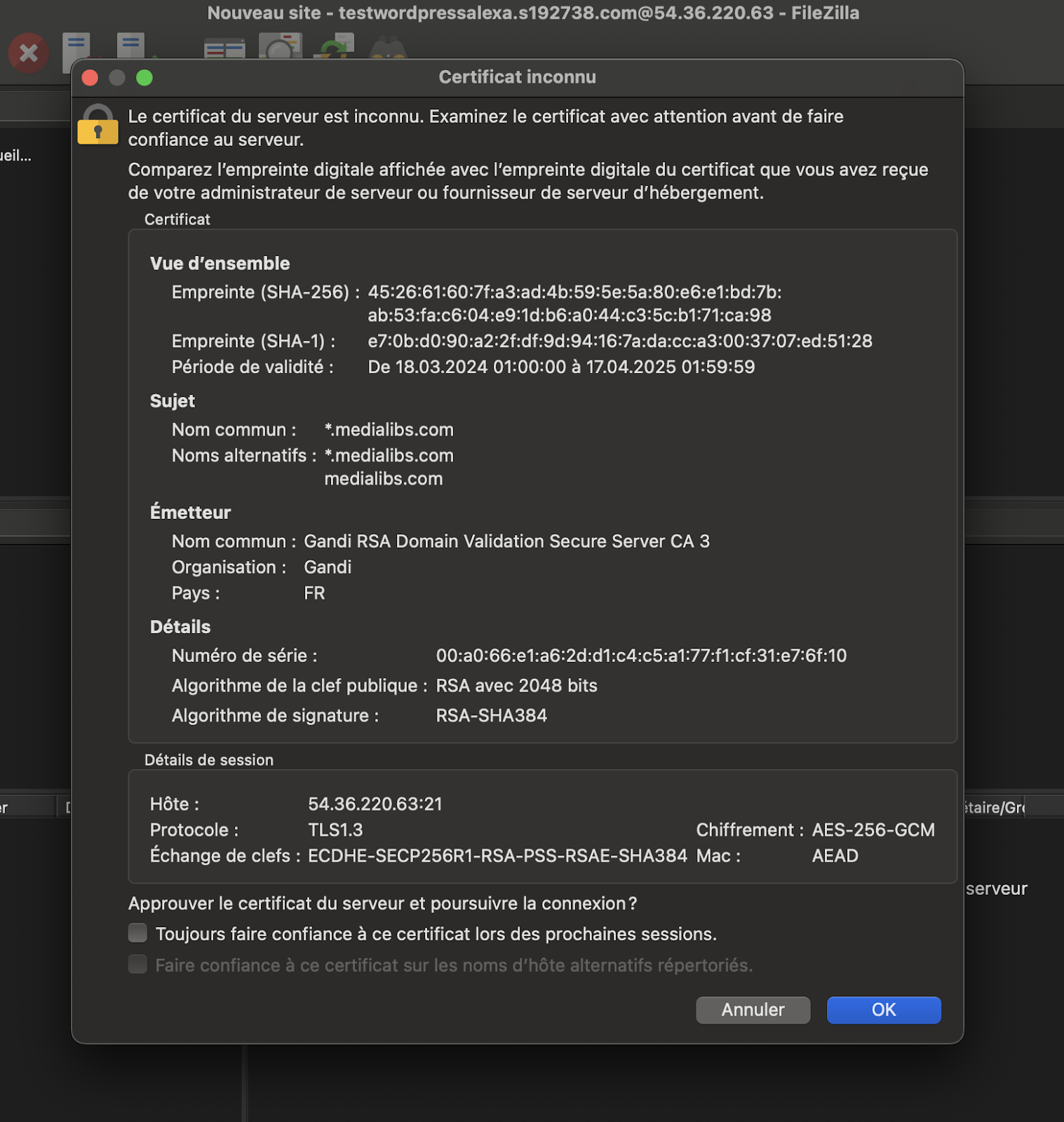Click the green zoom button of the dialog
The width and height of the screenshot is (1064, 1122).
pyautogui.click(x=144, y=77)
